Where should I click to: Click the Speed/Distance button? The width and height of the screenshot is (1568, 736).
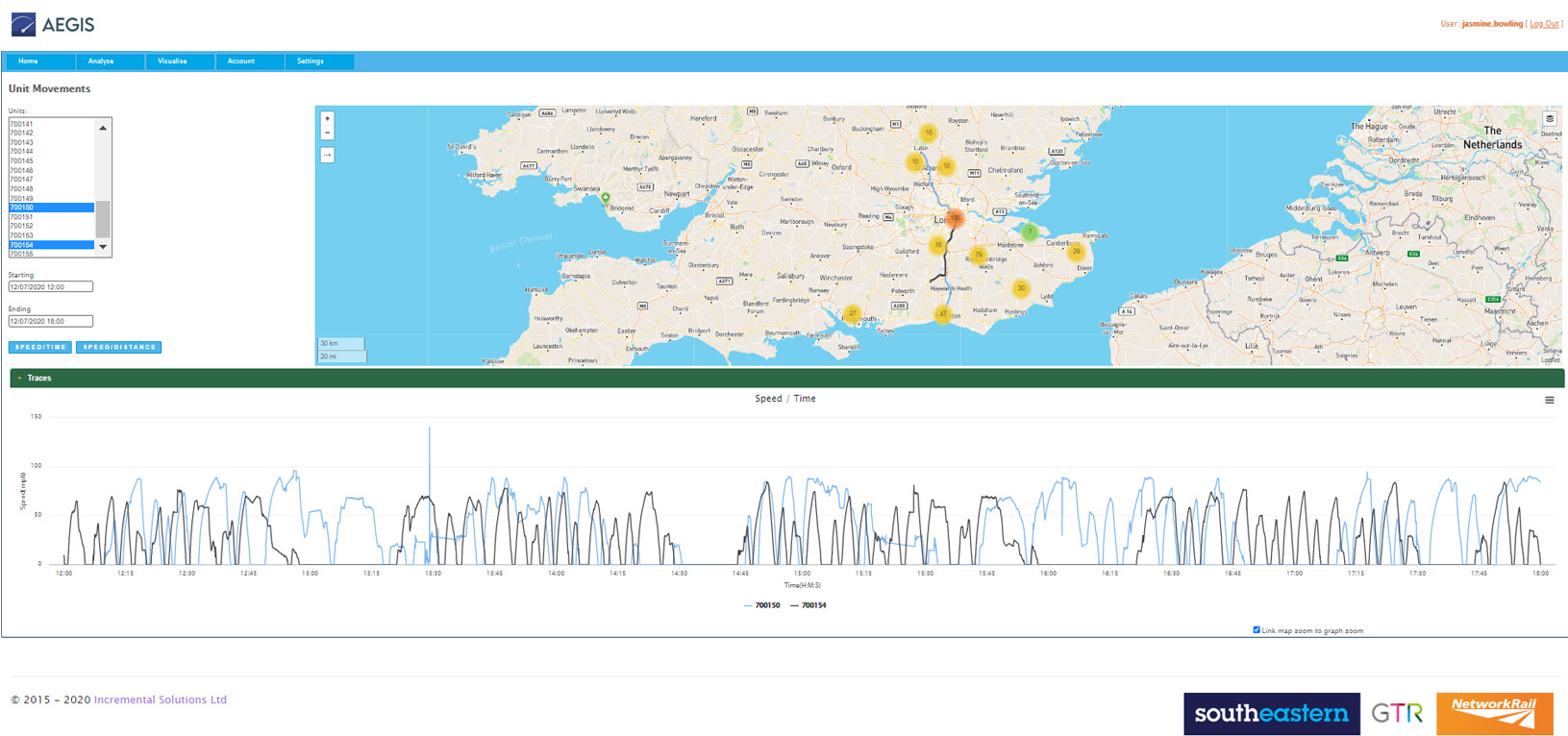(119, 348)
